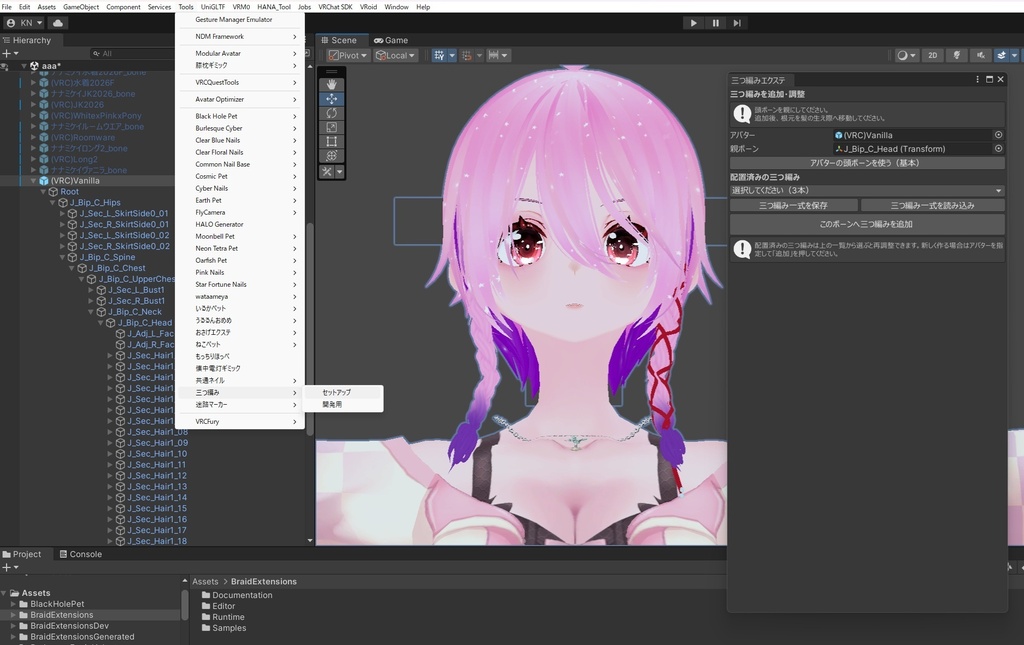The width and height of the screenshot is (1024, 645).
Task: Toggle scene audio mute icon
Action: (980, 55)
